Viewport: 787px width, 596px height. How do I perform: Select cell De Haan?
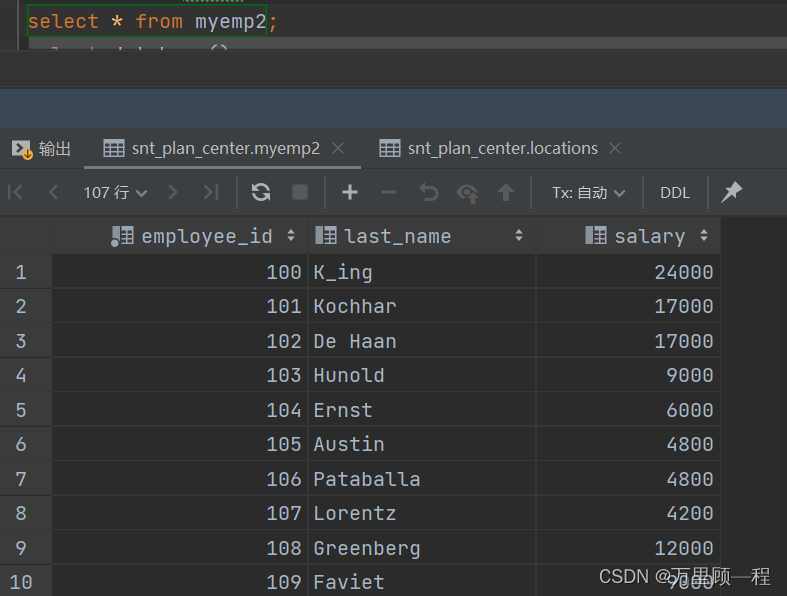click(422, 341)
